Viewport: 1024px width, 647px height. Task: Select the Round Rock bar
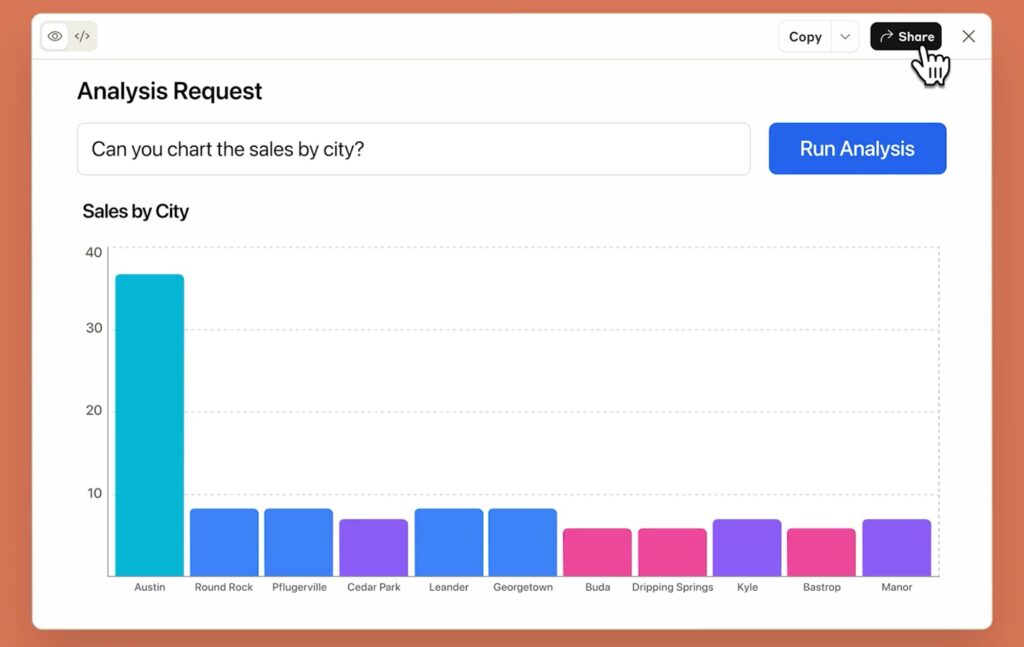pyautogui.click(x=224, y=543)
